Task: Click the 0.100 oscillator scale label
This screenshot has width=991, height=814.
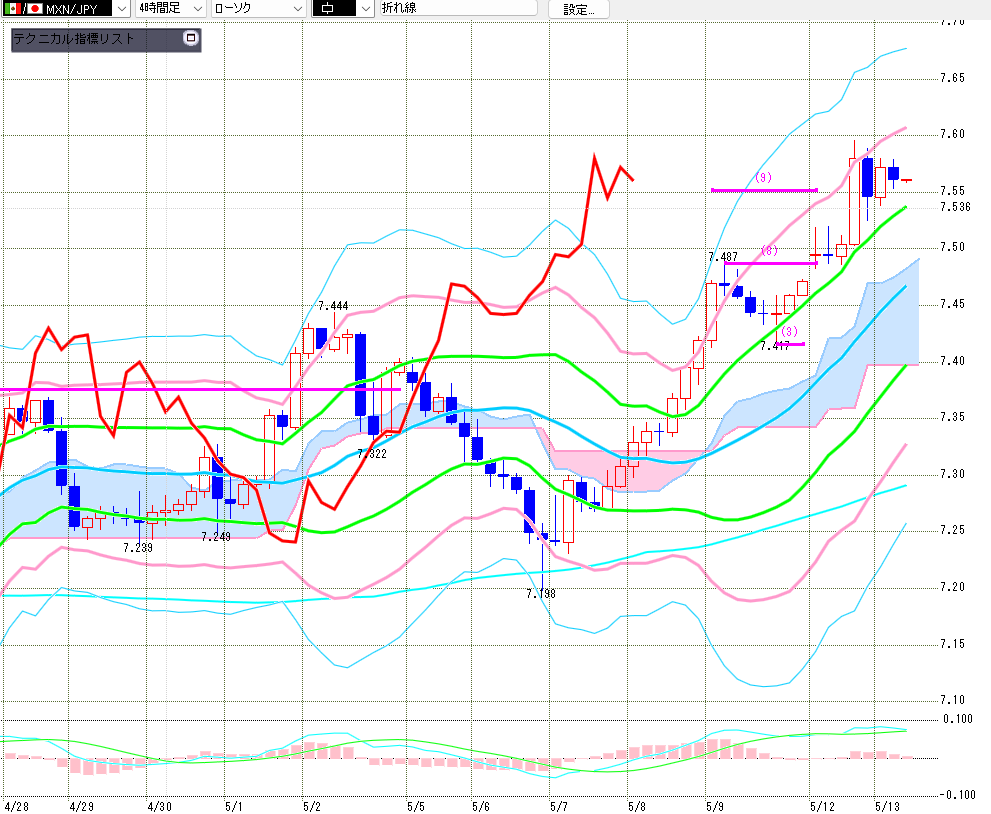Action: [958, 719]
